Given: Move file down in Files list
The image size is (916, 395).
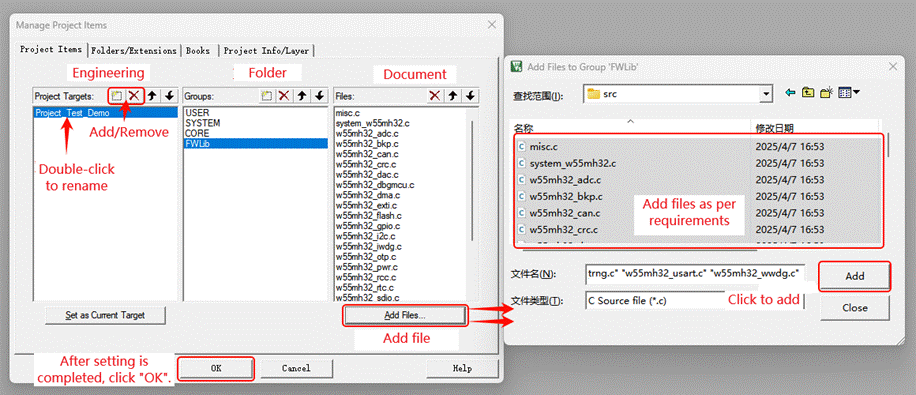Looking at the screenshot, I should point(470,96).
